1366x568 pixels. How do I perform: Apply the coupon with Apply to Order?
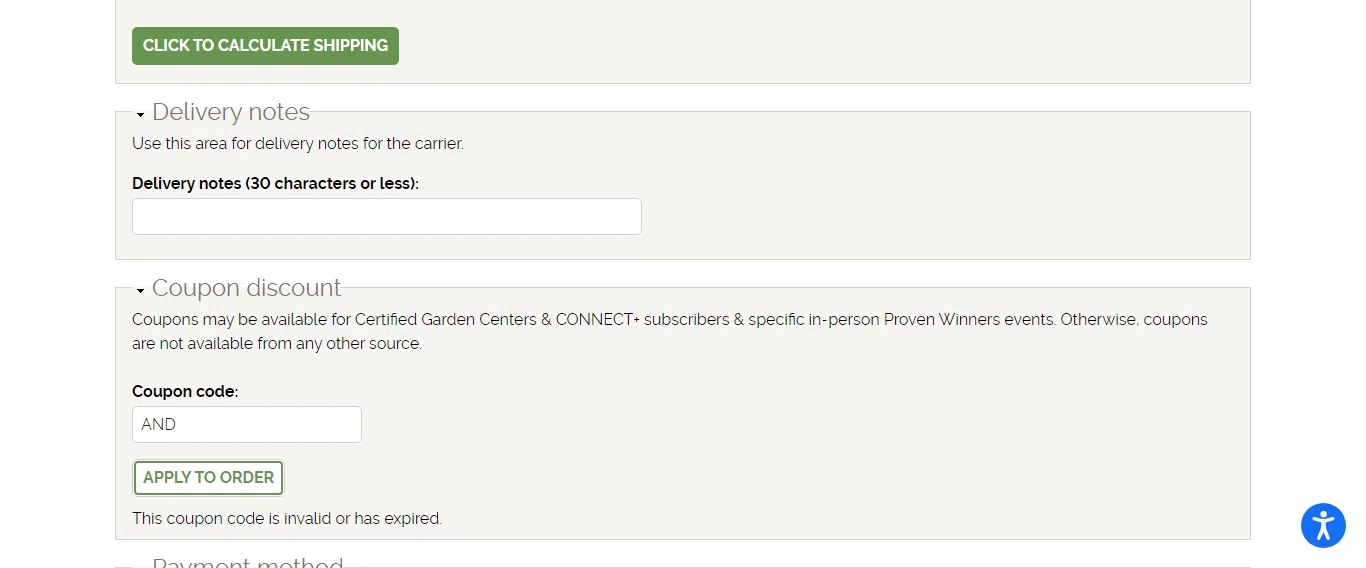click(x=208, y=478)
